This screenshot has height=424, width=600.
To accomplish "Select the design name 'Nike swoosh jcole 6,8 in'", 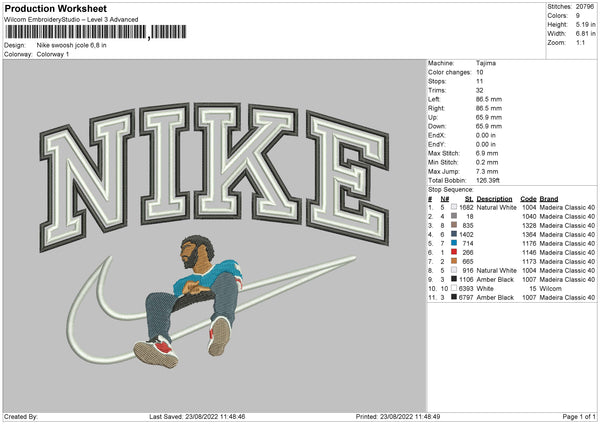I will click(72, 45).
